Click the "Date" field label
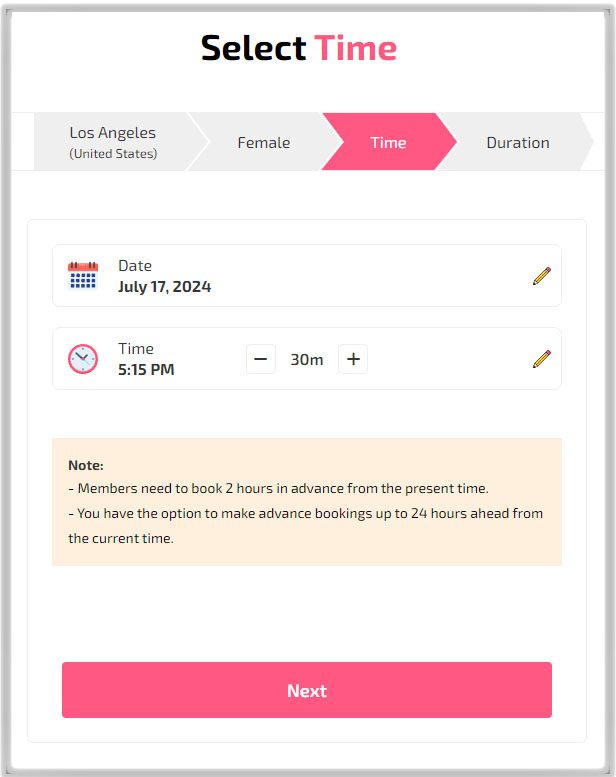This screenshot has height=777, width=616. pyautogui.click(x=135, y=266)
